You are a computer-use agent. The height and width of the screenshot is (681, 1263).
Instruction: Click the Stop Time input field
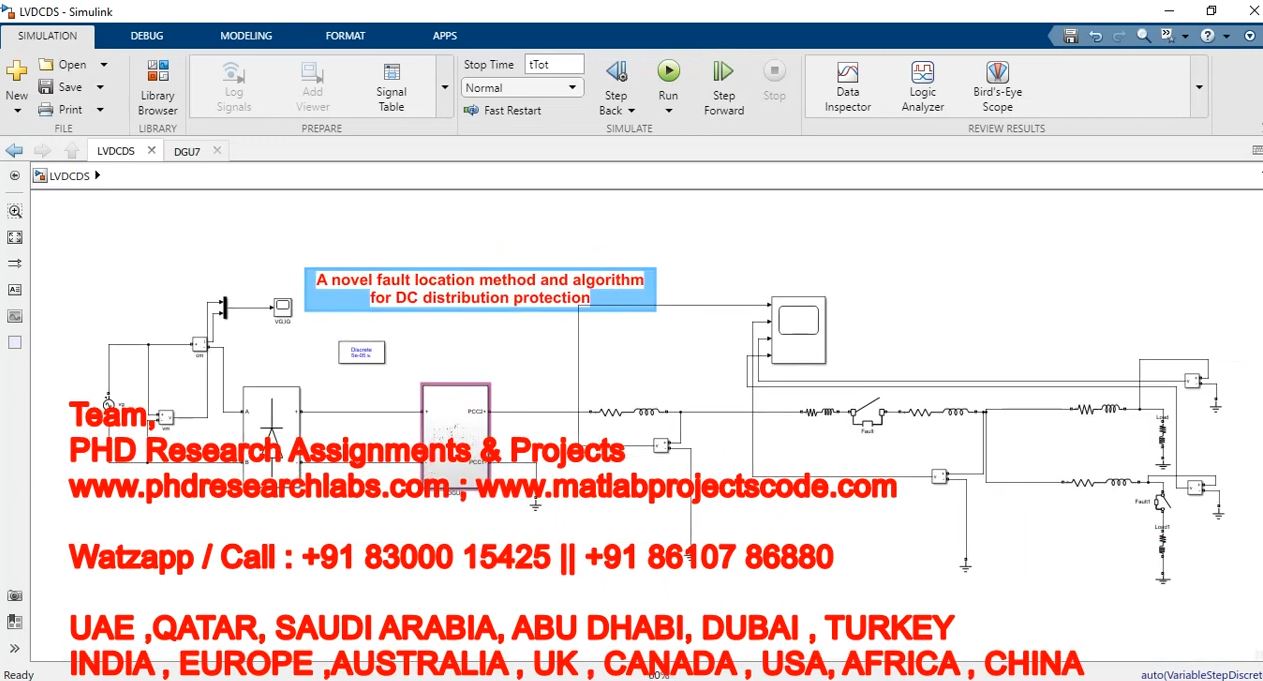554,65
